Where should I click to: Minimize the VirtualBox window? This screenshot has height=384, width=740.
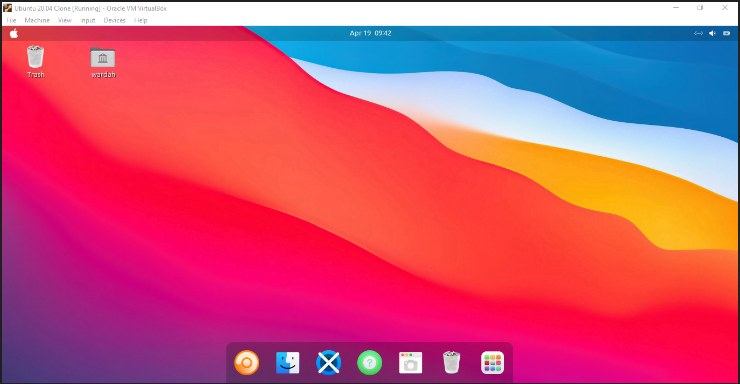(x=676, y=8)
